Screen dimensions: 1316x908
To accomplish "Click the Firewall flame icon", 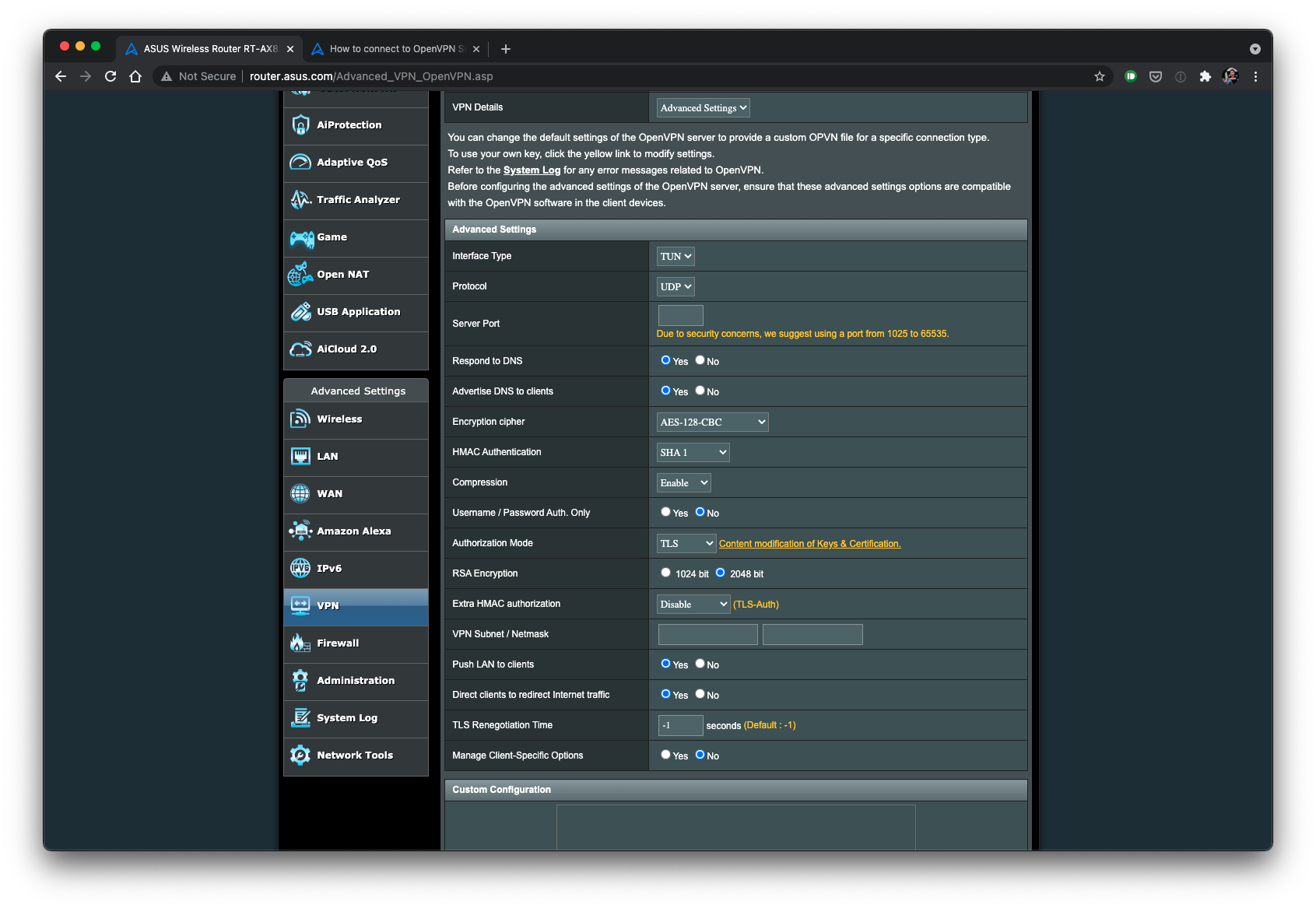I will (x=300, y=643).
